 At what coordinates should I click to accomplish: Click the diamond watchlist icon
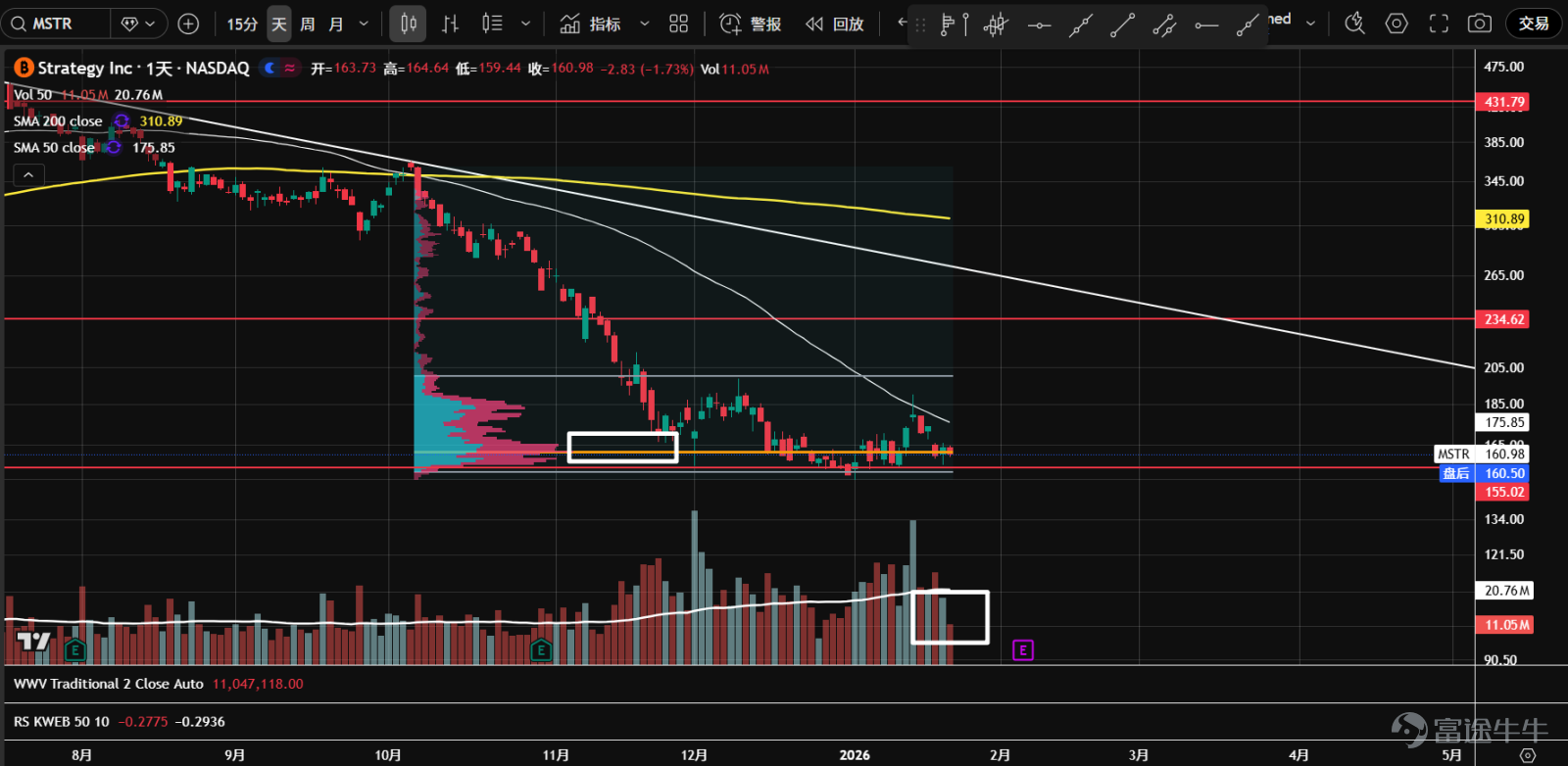click(x=129, y=24)
